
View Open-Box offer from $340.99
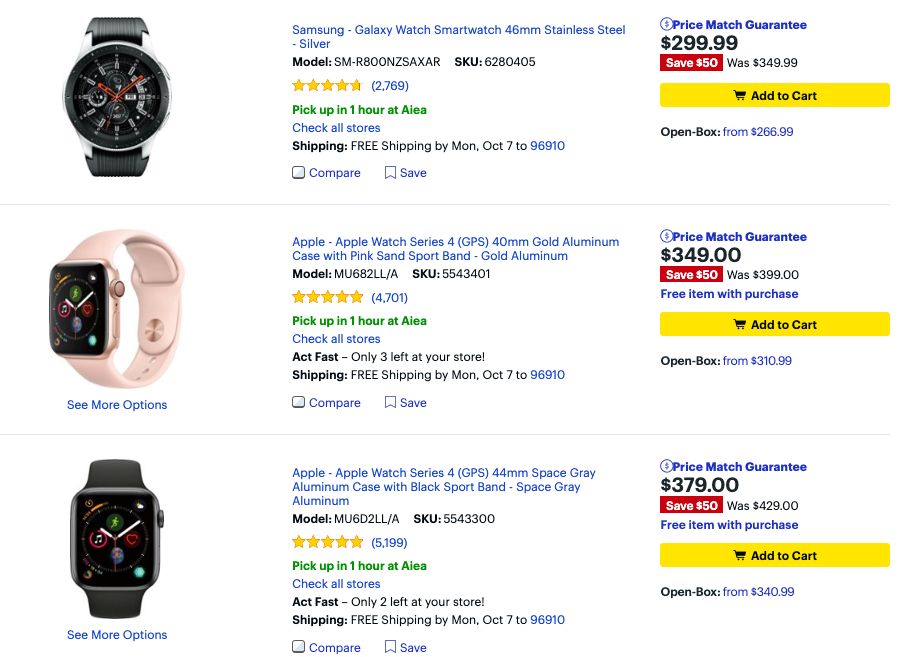[x=758, y=592]
